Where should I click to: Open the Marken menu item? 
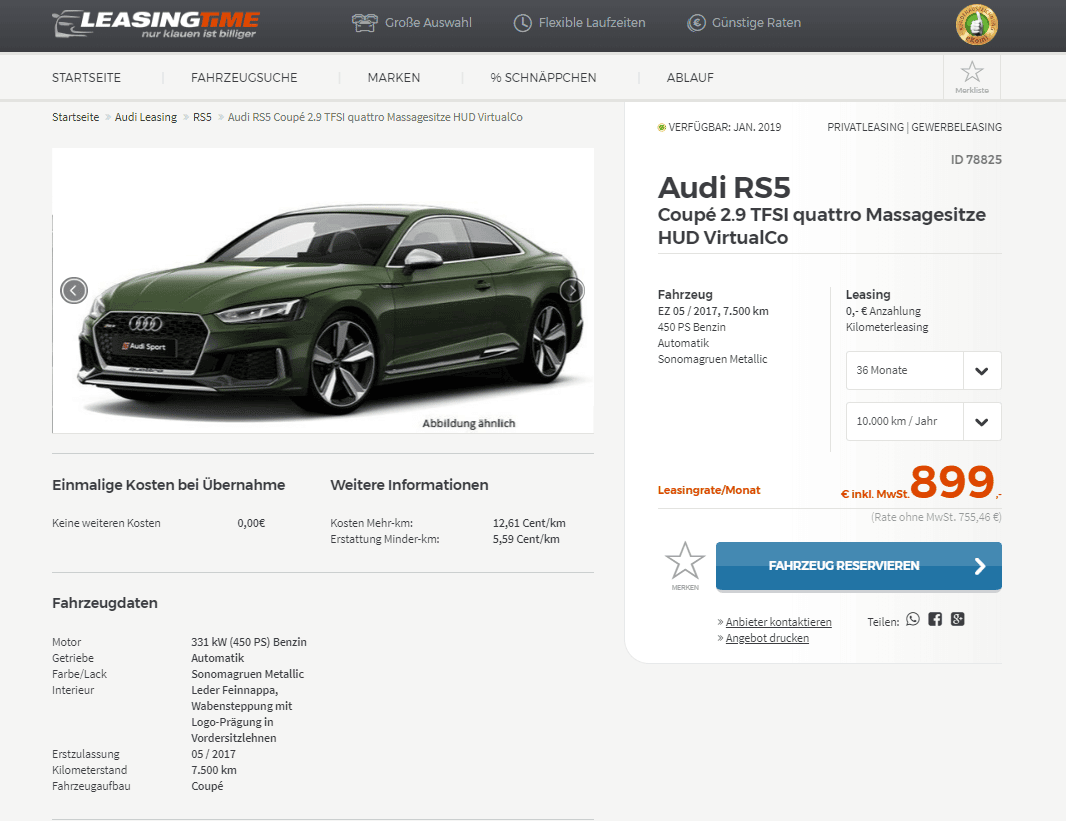(x=394, y=77)
